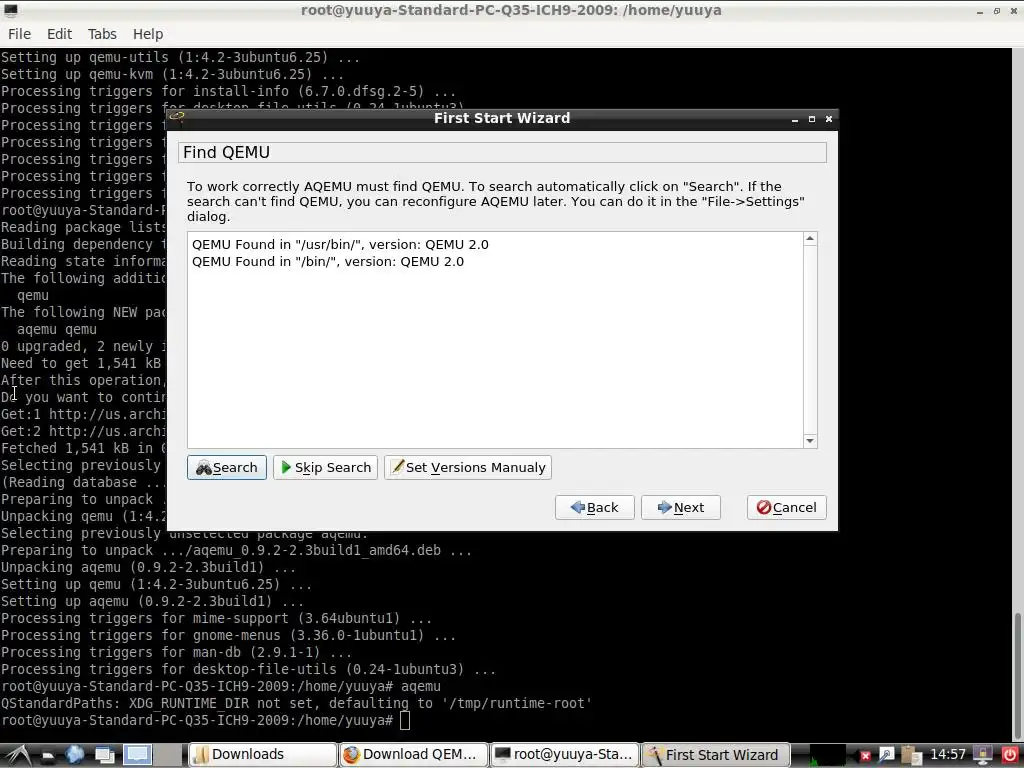
Task: Open the terminal Edit menu
Action: [59, 34]
